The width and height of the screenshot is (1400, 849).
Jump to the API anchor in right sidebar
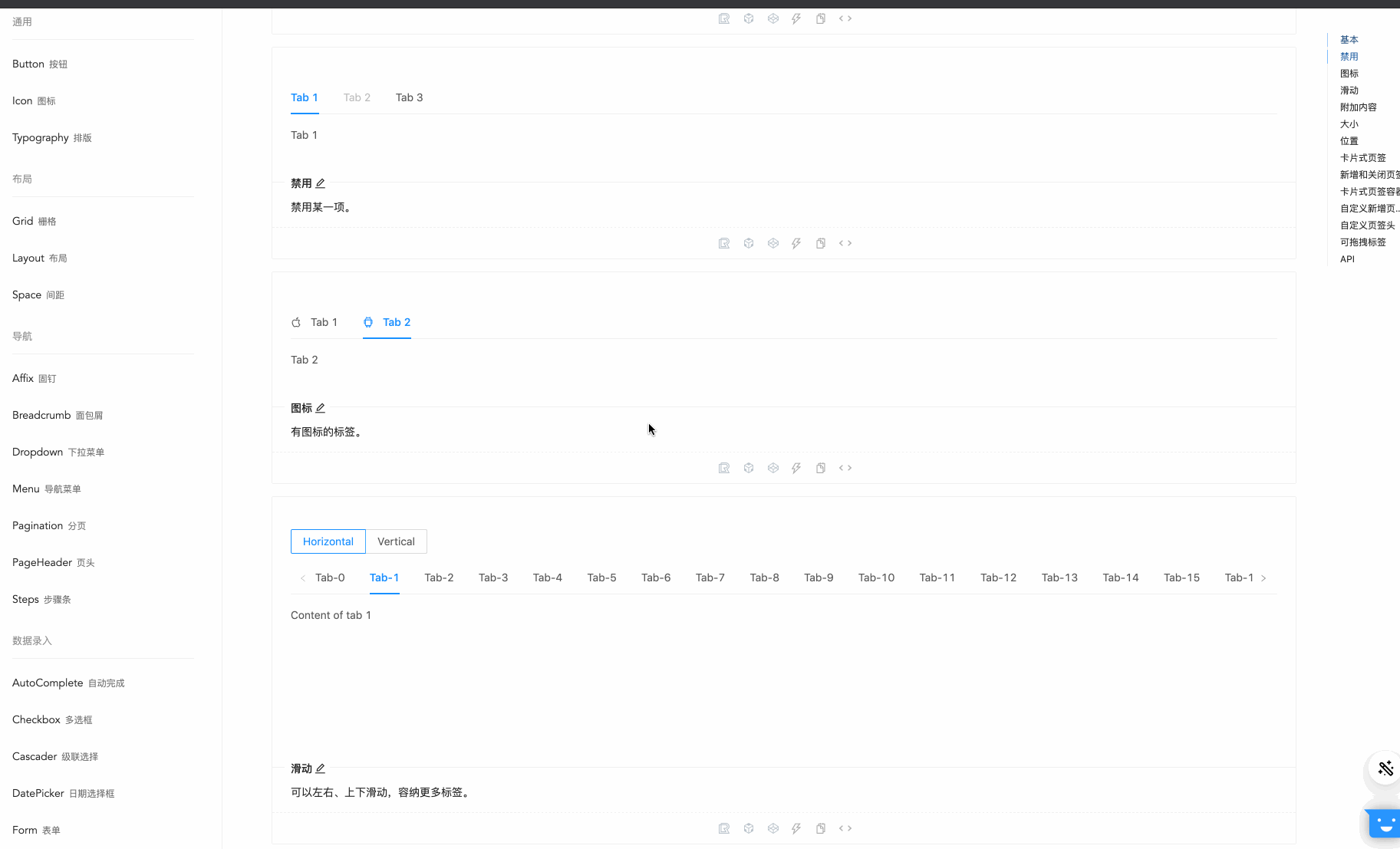click(1347, 258)
